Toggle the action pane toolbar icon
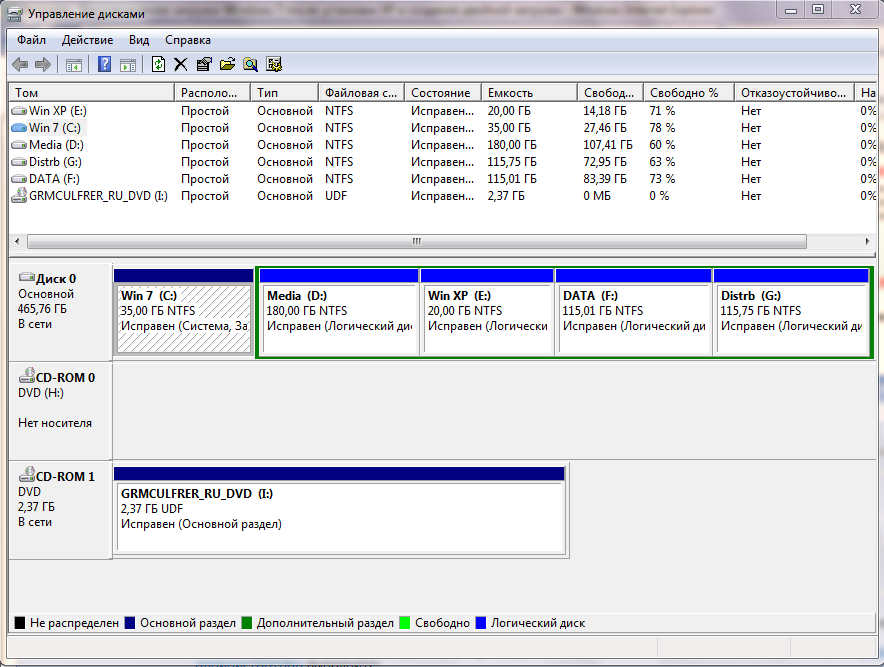884x667 pixels. coord(128,64)
